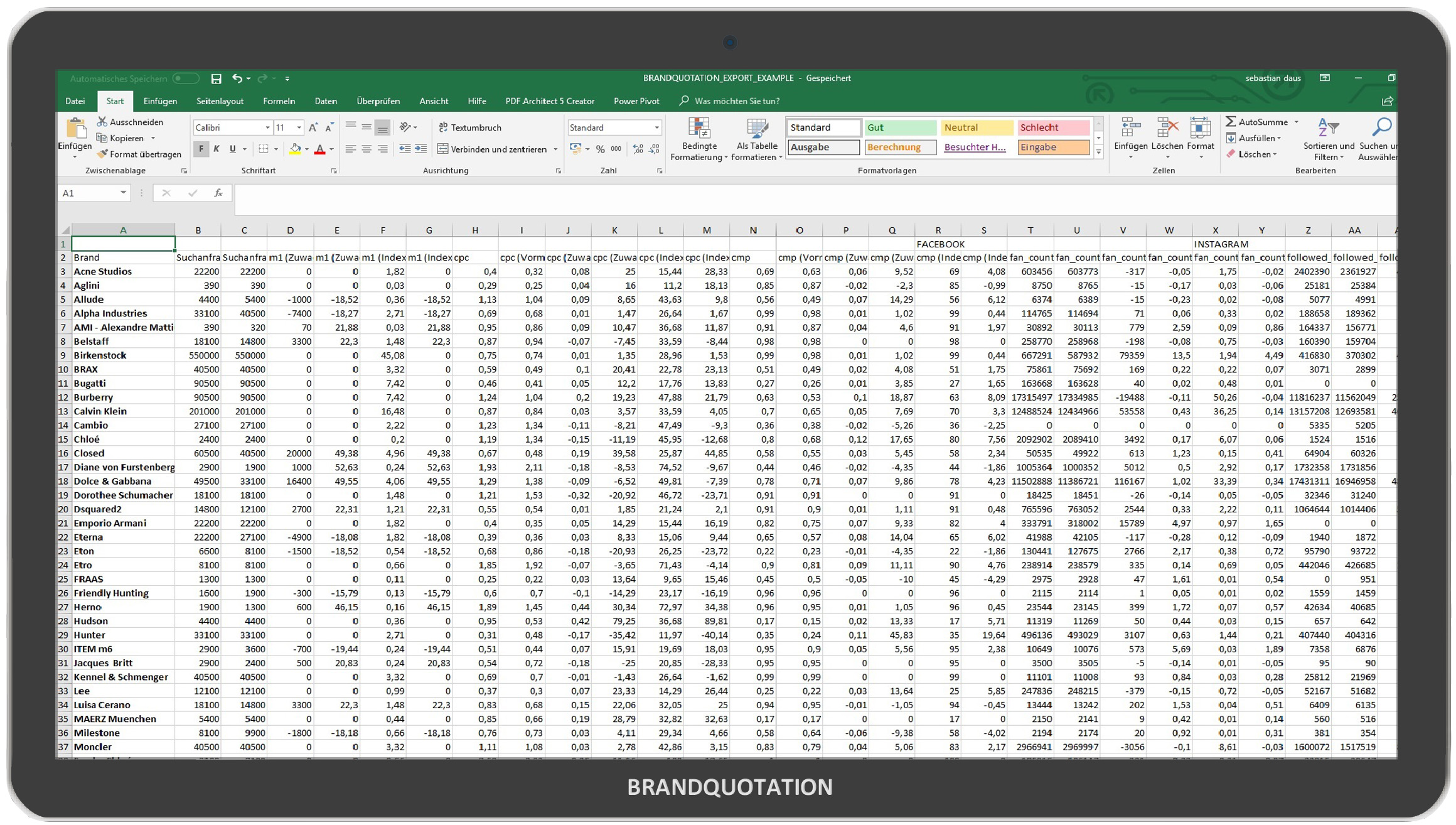Viewport: 1456px width, 825px height.
Task: Open Sortieren und Filtern menu
Action: (1329, 139)
